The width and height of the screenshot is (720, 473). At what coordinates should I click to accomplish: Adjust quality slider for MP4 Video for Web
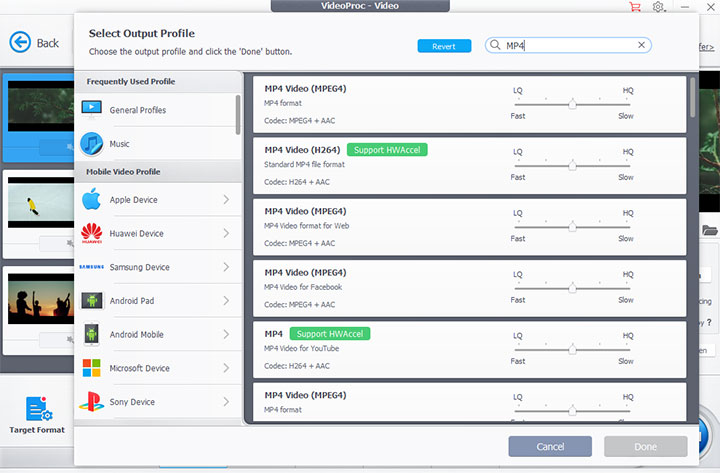(572, 226)
